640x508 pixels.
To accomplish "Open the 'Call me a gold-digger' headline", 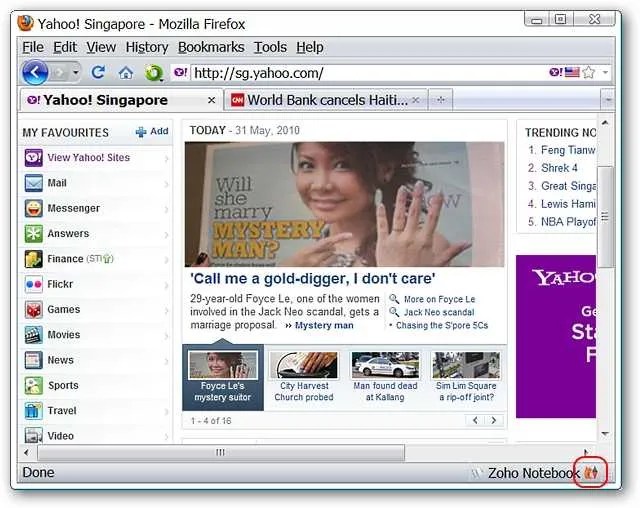I will pos(313,279).
